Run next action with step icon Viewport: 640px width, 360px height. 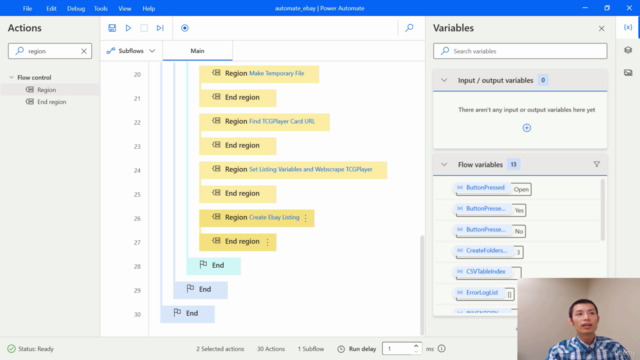tap(160, 28)
